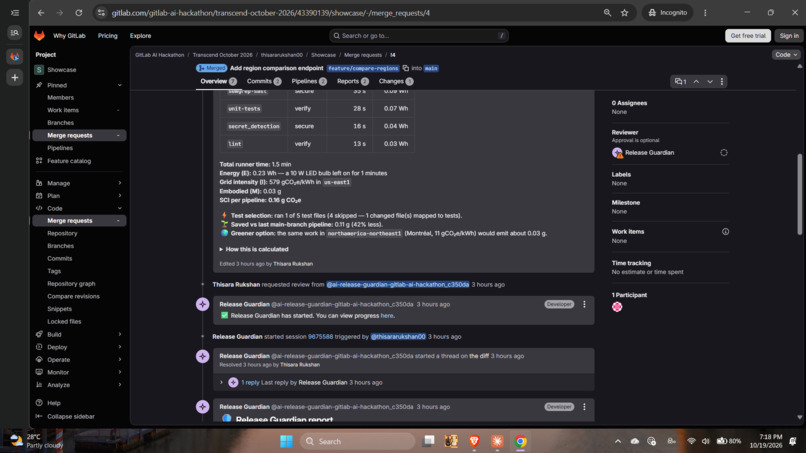The height and width of the screenshot is (453, 806).
Task: Jump to next unresolved thread arrow
Action: (x=710, y=81)
